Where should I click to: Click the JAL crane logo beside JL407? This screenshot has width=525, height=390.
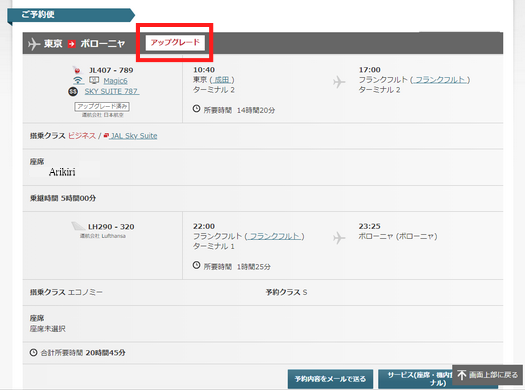[x=77, y=70]
